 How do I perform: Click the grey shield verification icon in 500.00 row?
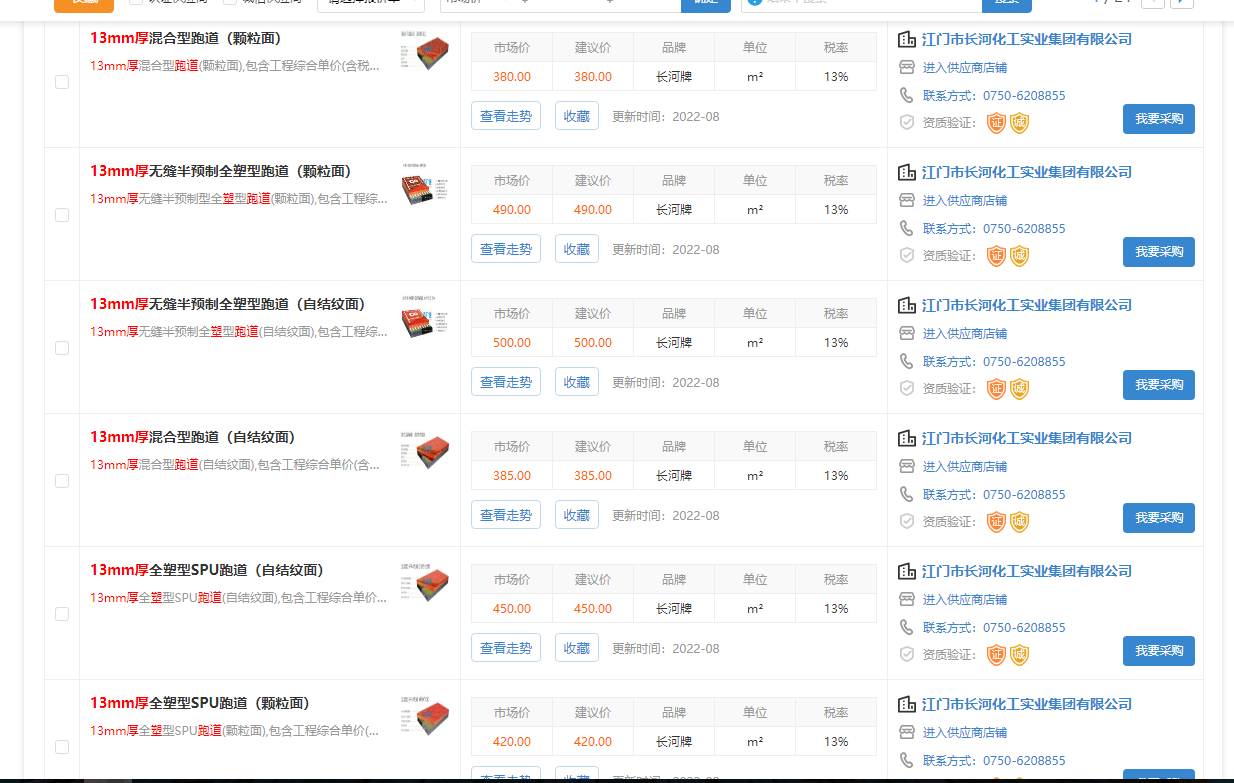(907, 388)
